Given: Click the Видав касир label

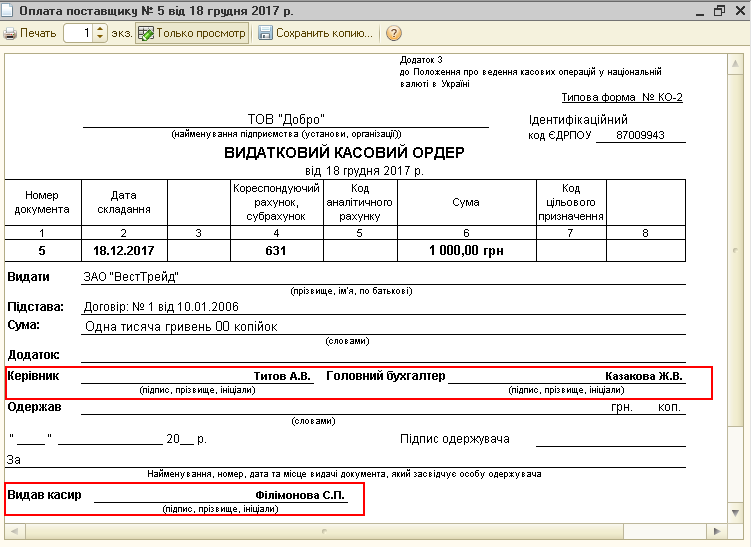Looking at the screenshot, I should tap(45, 495).
